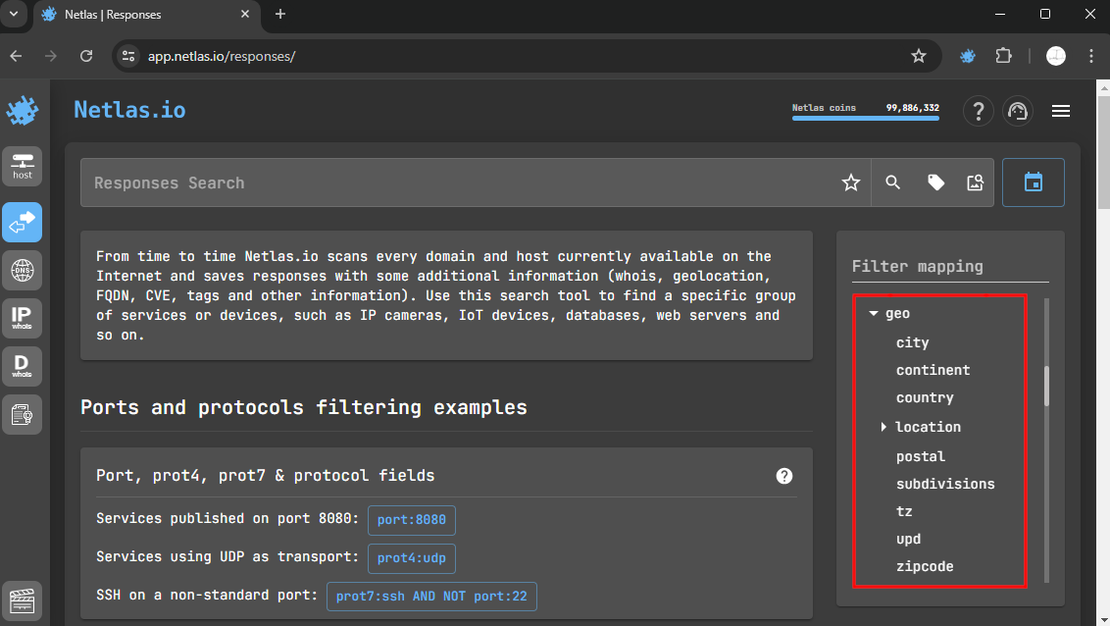Open help via the question mark icon

click(x=978, y=111)
